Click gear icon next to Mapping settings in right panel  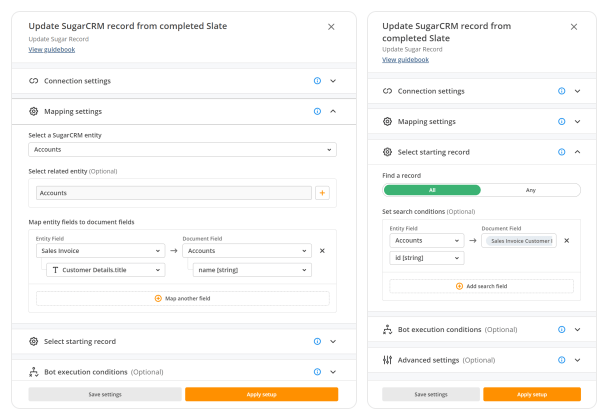click(x=387, y=121)
